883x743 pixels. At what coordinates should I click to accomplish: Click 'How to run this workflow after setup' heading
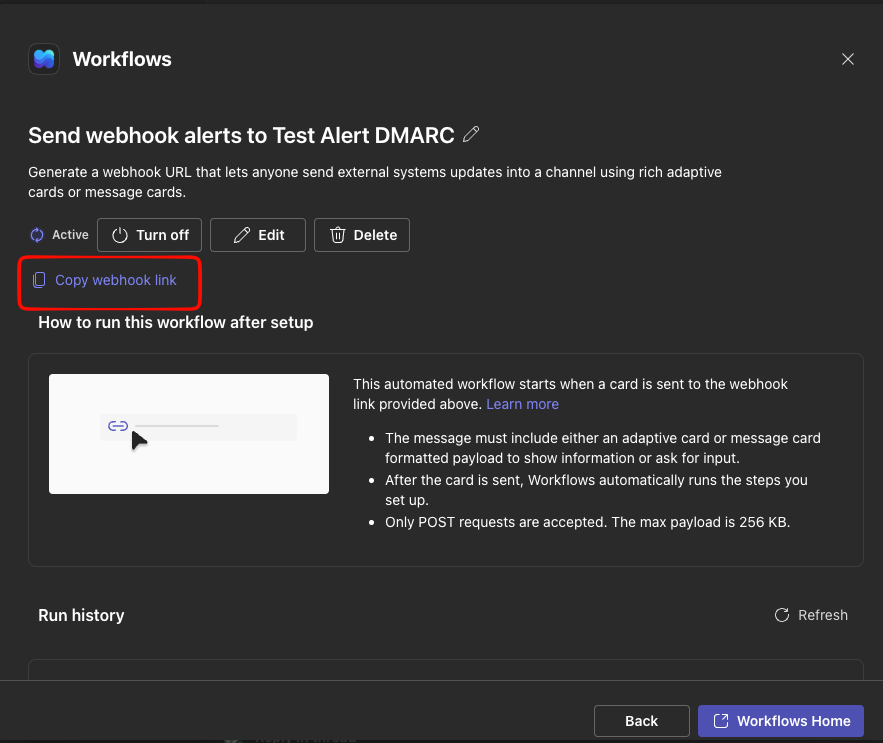176,322
